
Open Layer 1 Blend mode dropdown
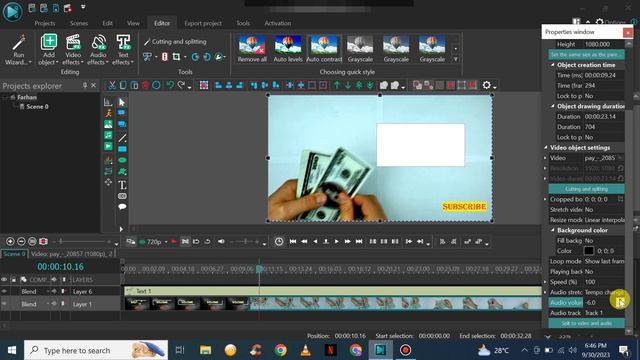[x=47, y=304]
